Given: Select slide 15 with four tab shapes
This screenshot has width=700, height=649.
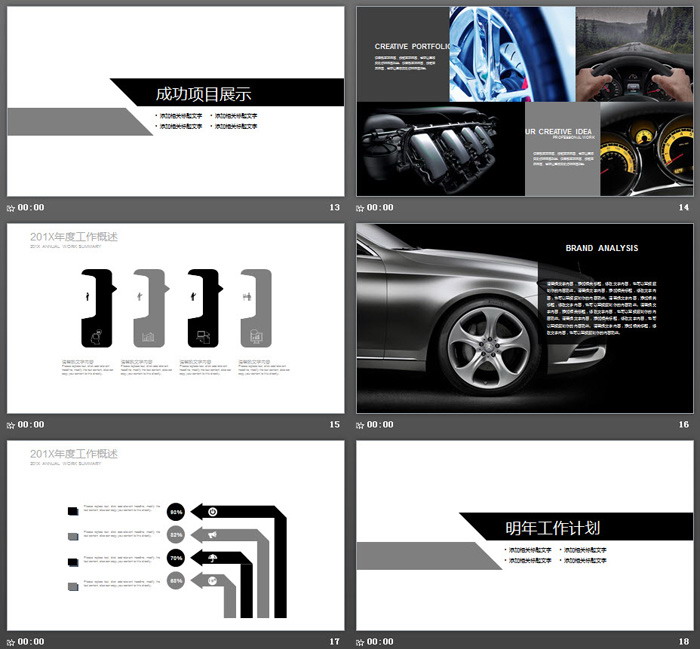Looking at the screenshot, I should click(x=175, y=318).
